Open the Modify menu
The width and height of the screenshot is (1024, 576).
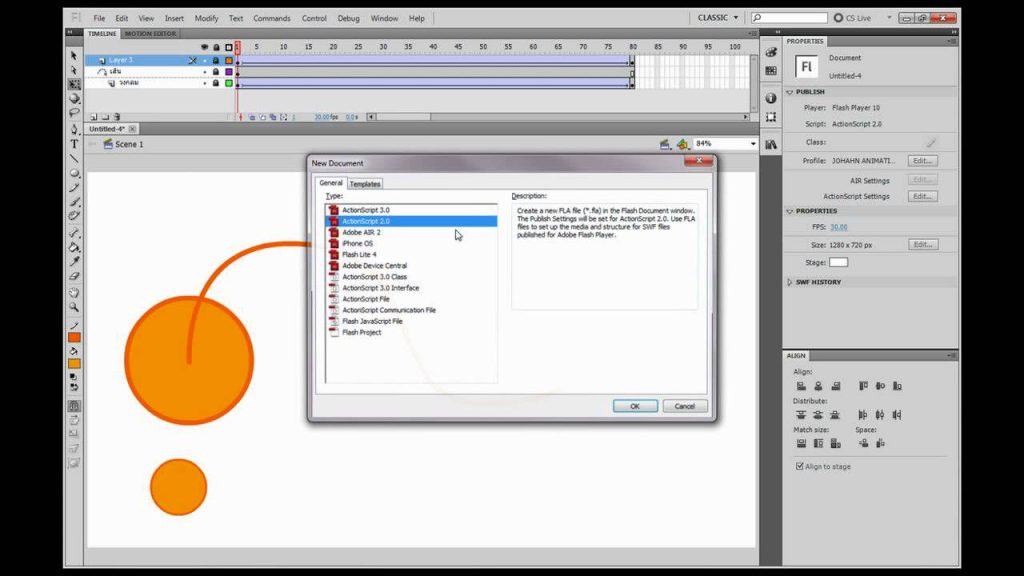pos(206,18)
